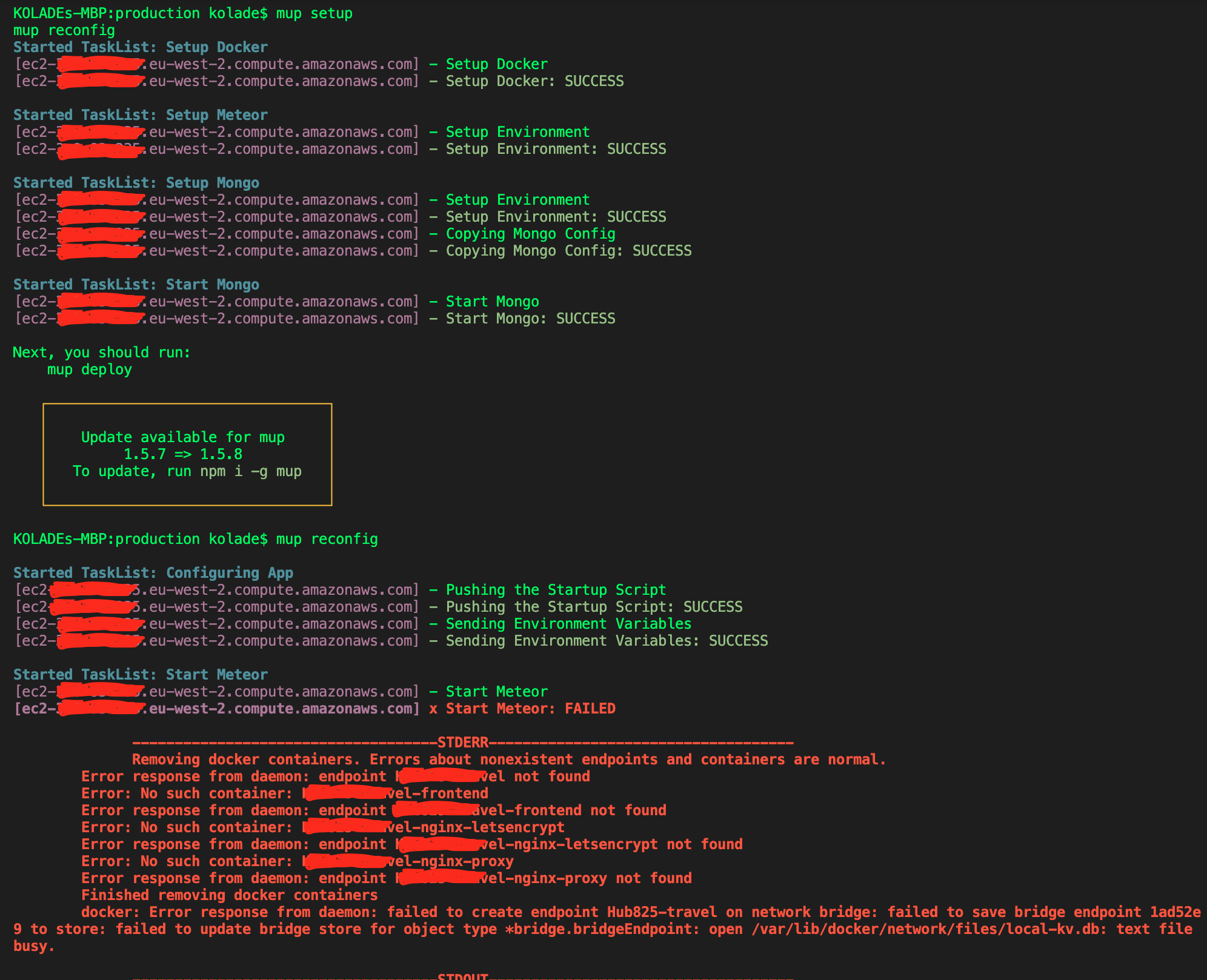Click 'Finished removing docker containers' text
Viewport: 1207px width, 980px height.
click(230, 895)
